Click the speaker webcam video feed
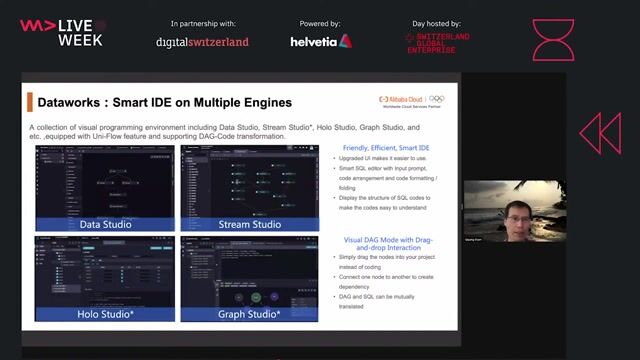Screen dimensions: 640x360 tap(515, 211)
